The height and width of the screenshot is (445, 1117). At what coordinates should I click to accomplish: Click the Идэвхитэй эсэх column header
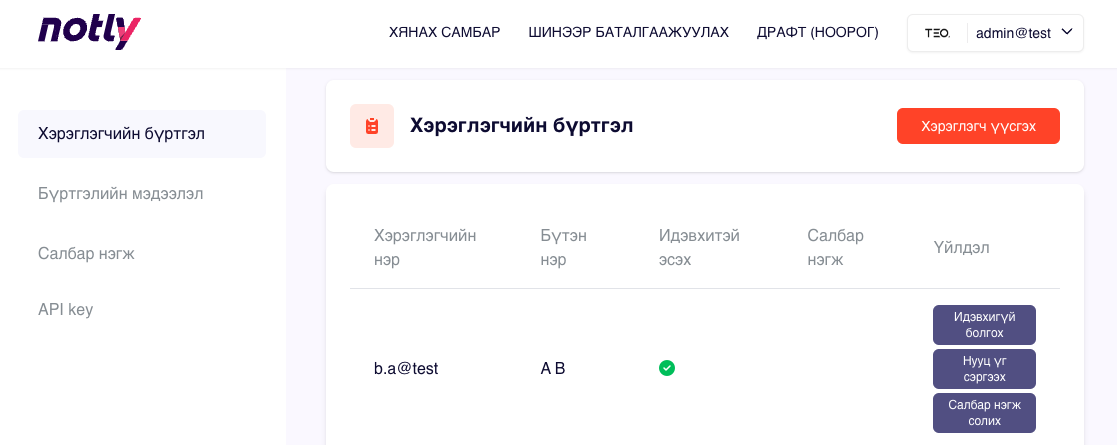point(699,247)
